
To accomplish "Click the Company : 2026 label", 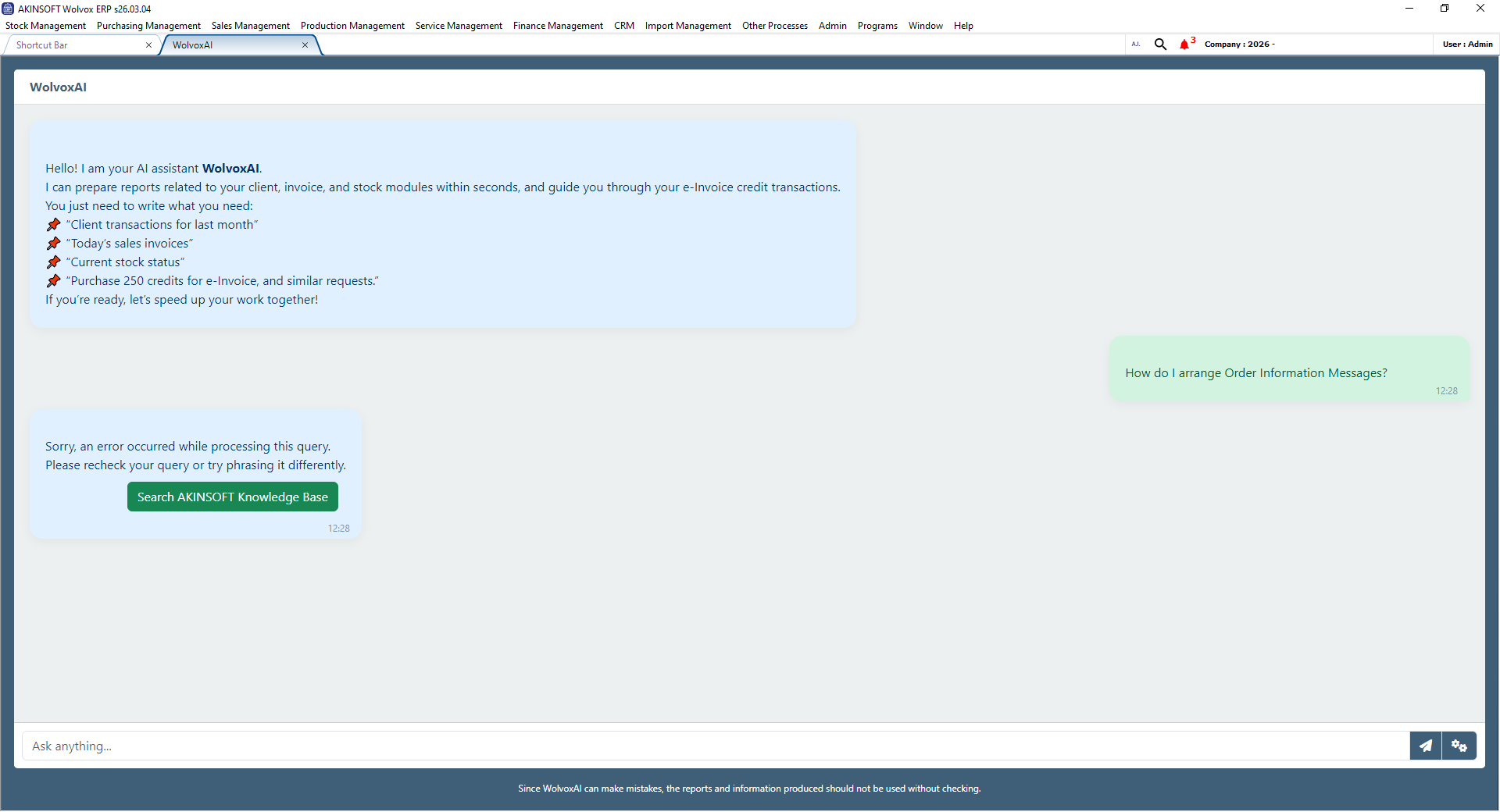I will (x=1239, y=45).
